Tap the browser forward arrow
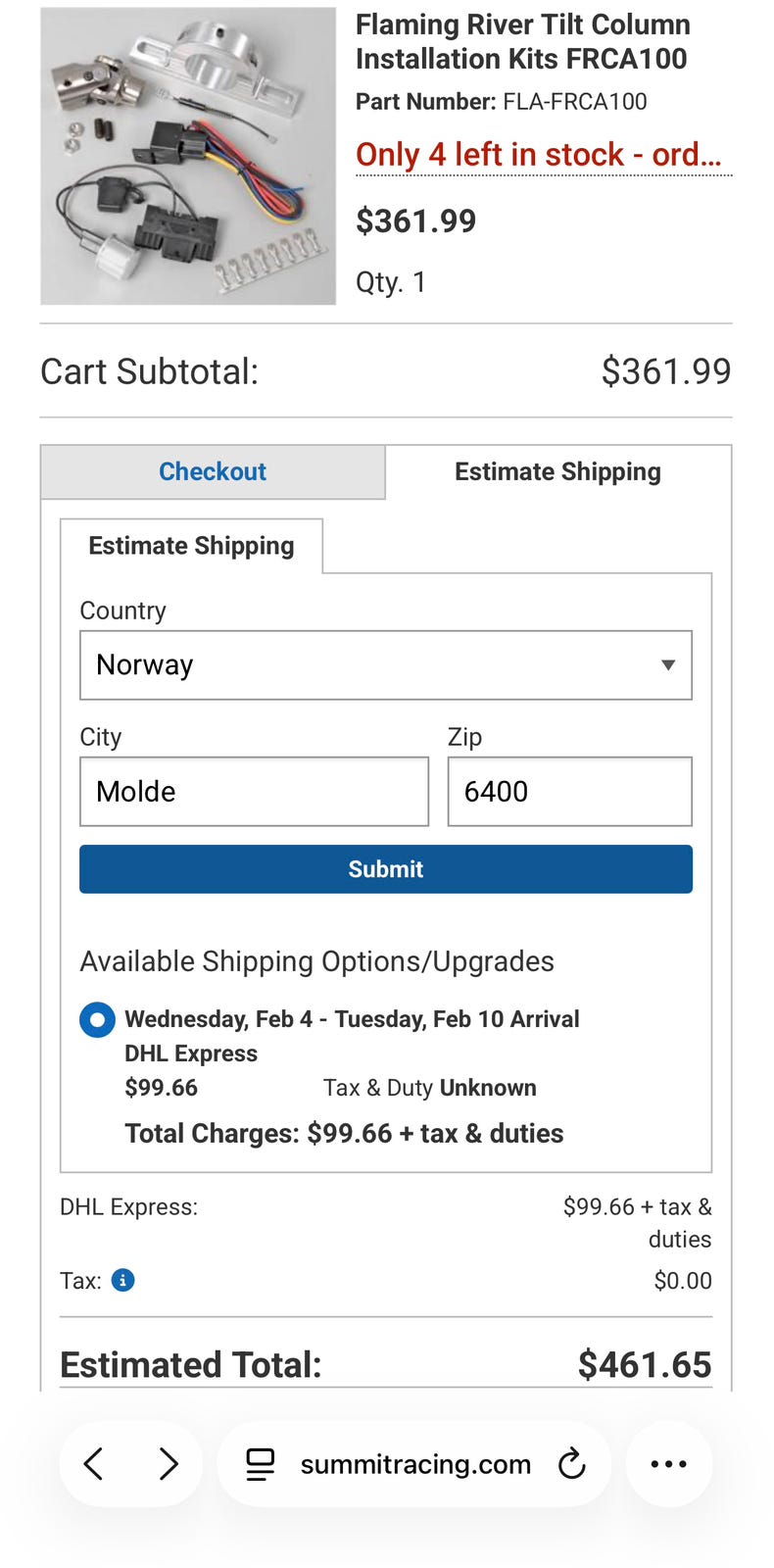 [x=169, y=1464]
